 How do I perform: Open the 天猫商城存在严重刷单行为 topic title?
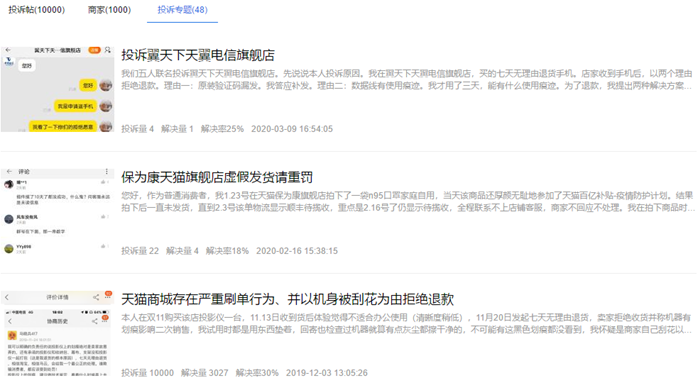coord(288,299)
